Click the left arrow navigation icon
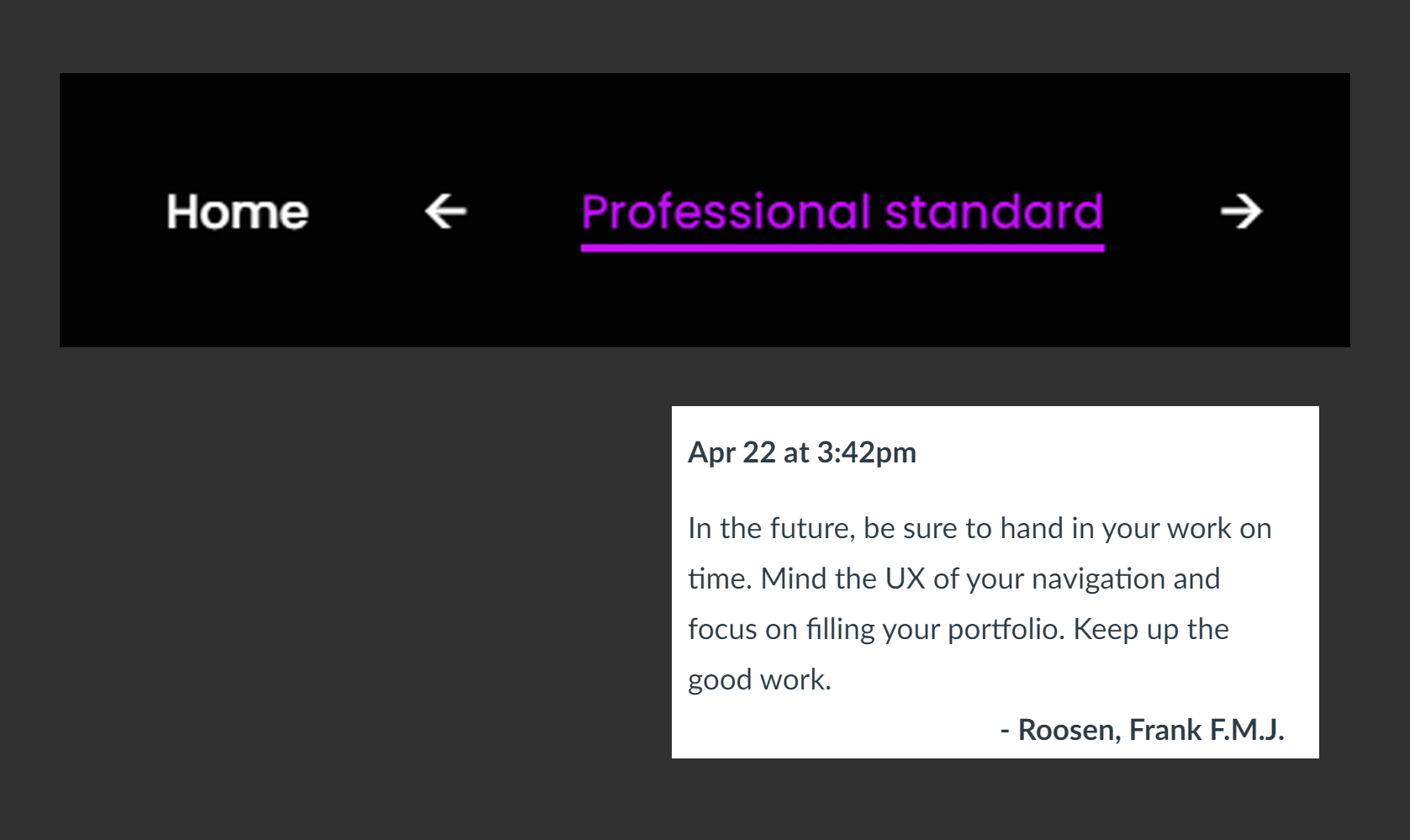This screenshot has width=1410, height=840. coord(446,211)
